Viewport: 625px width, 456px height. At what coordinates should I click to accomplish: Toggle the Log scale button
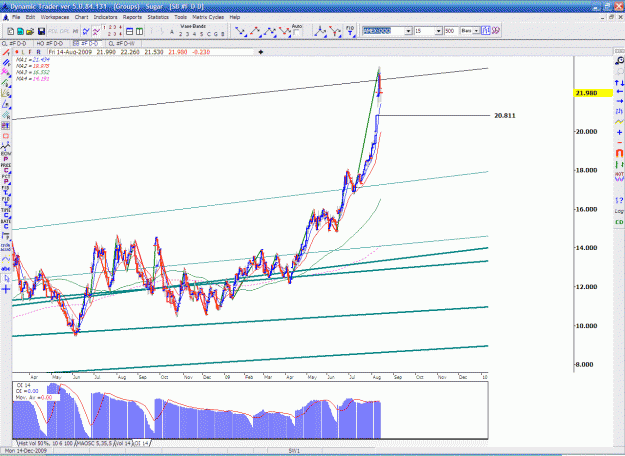pyautogui.click(x=619, y=211)
